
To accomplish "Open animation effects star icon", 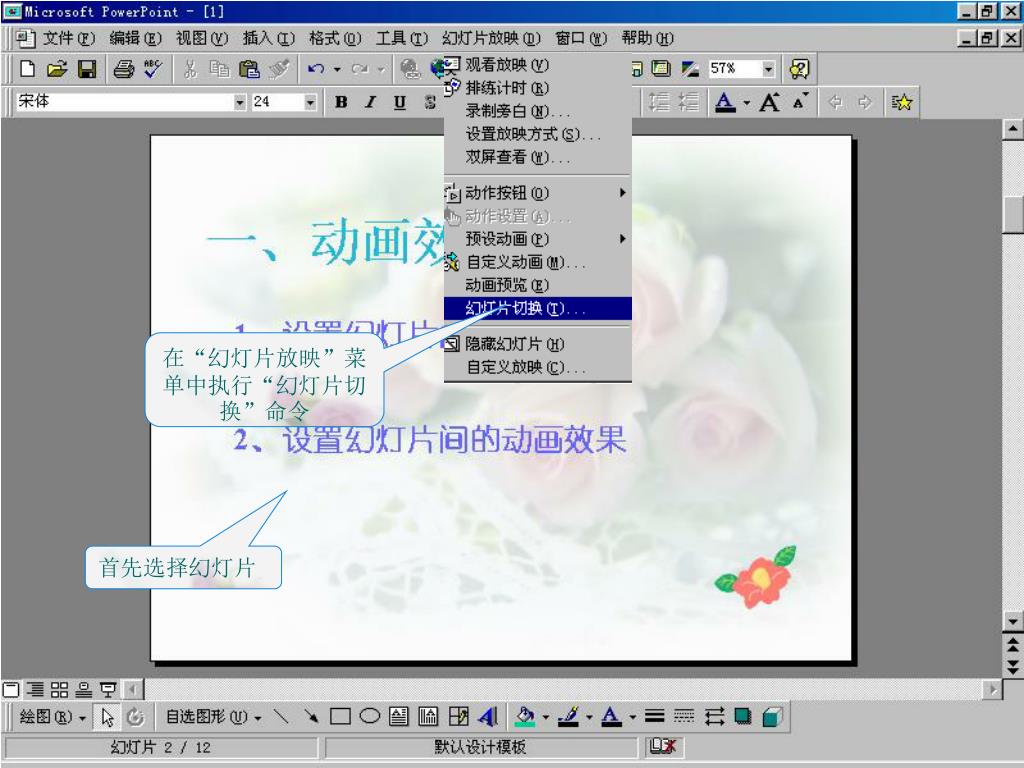I will coord(902,102).
